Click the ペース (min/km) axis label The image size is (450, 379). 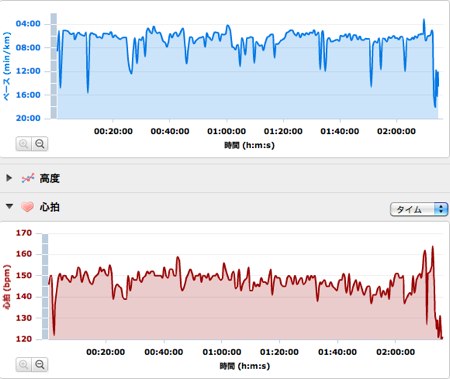click(x=7, y=66)
